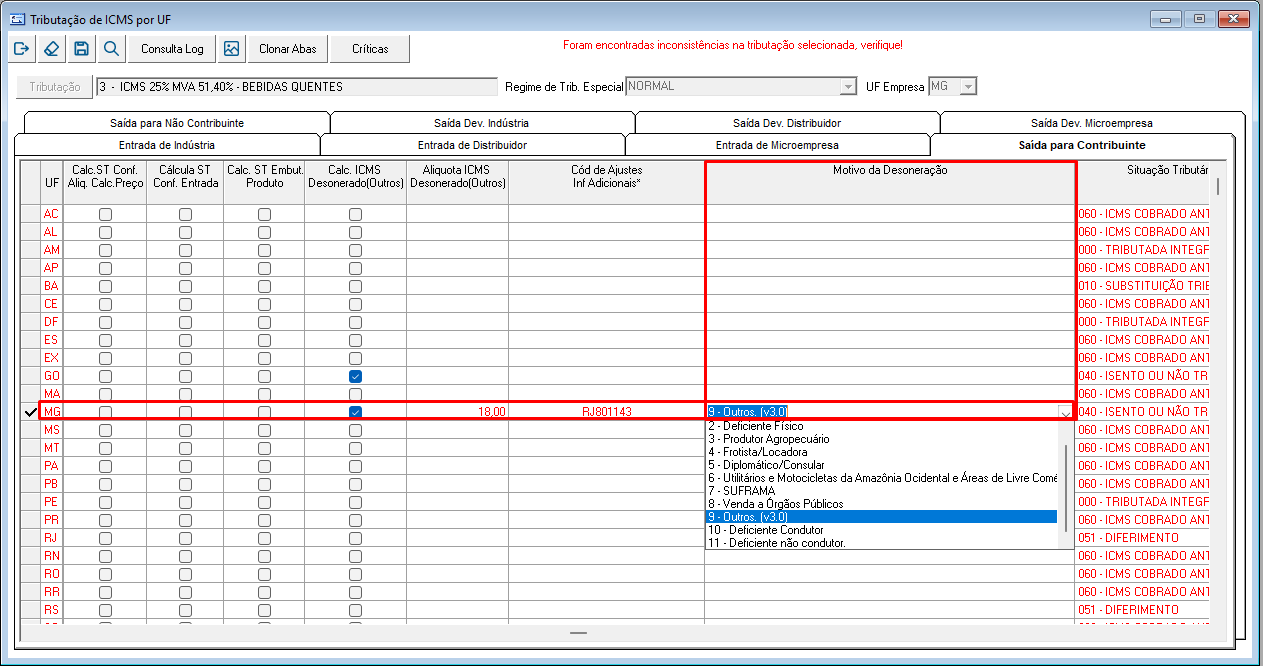
Task: Check Calc. ST Embut. Produto for row RS
Action: click(264, 610)
